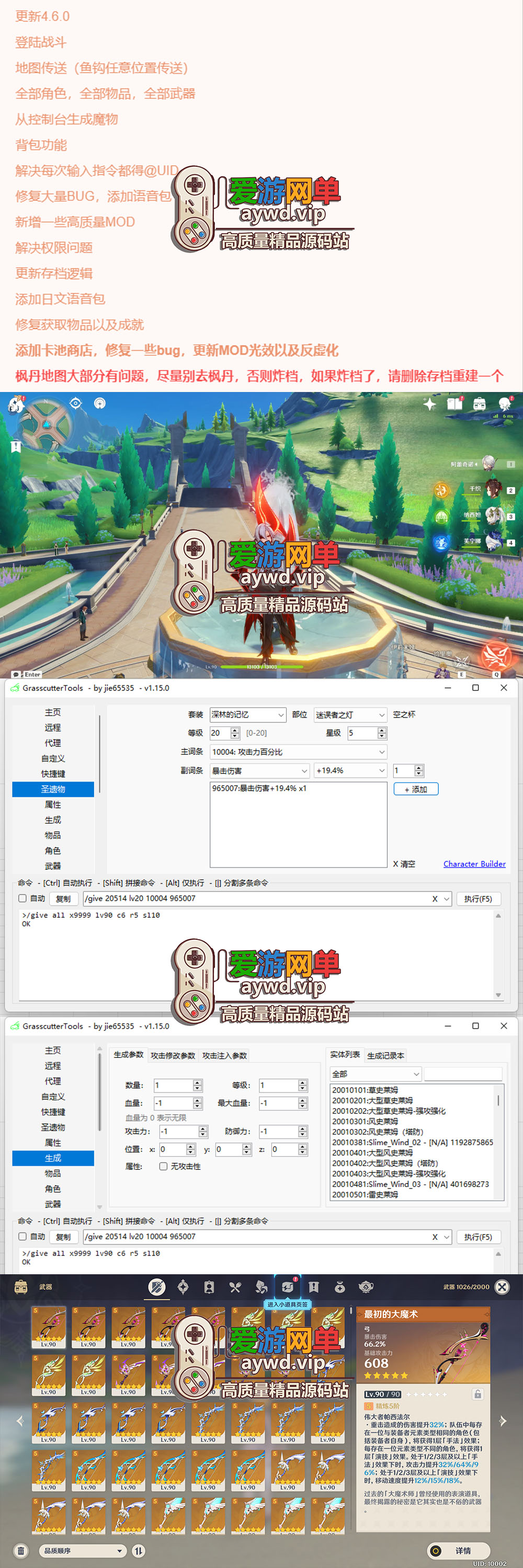This screenshot has height=1568, width=523.
Task: Click the quest navigation compass icon beside minimap
Action: tap(75, 403)
